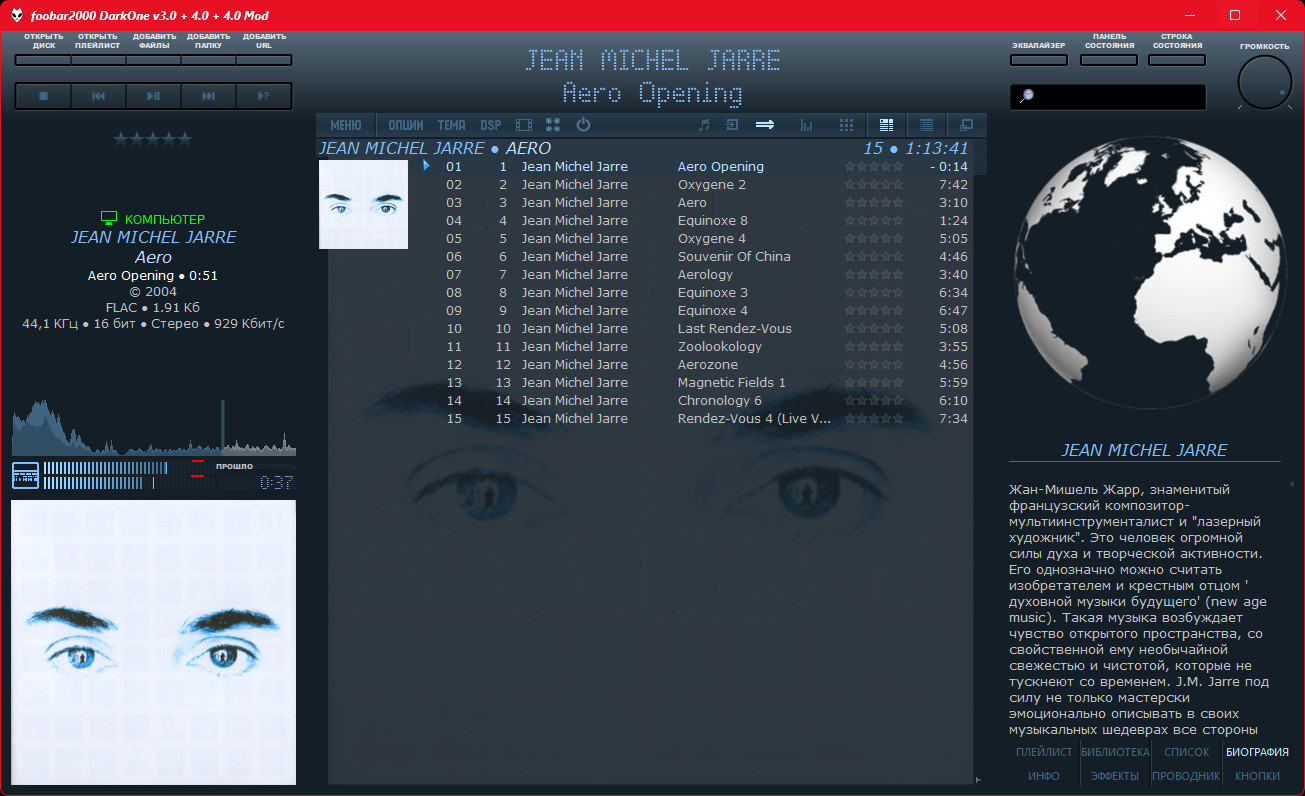Click the music note icon
The width and height of the screenshot is (1305, 796).
[704, 125]
